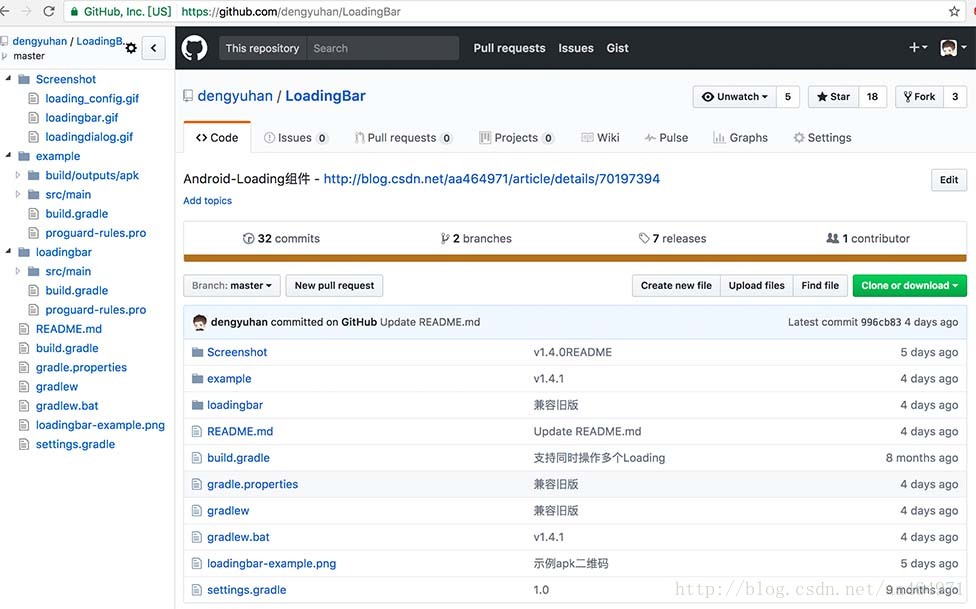Click the language color bar

(x=575, y=258)
